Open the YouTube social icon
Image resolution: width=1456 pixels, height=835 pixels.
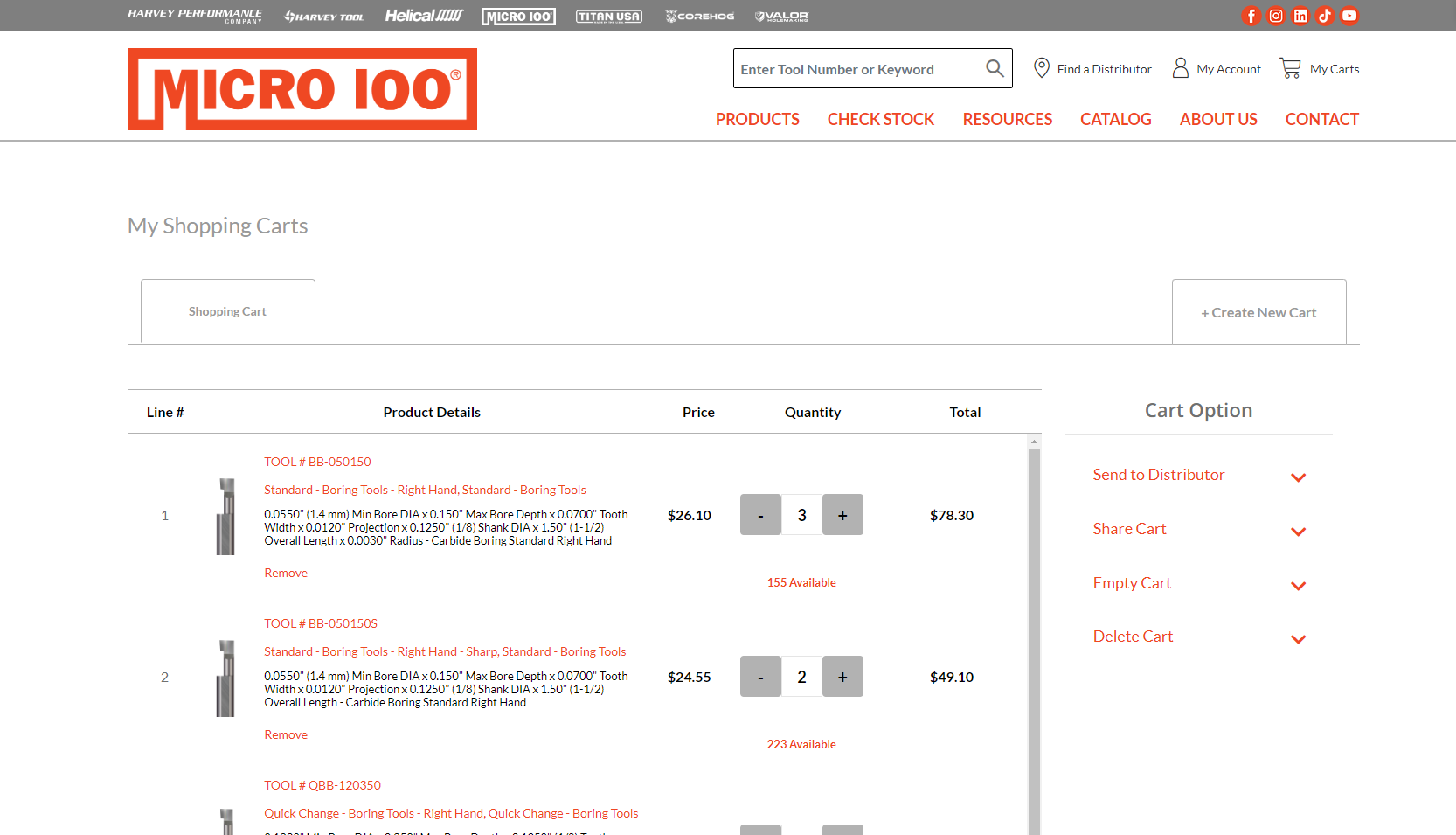(x=1349, y=16)
